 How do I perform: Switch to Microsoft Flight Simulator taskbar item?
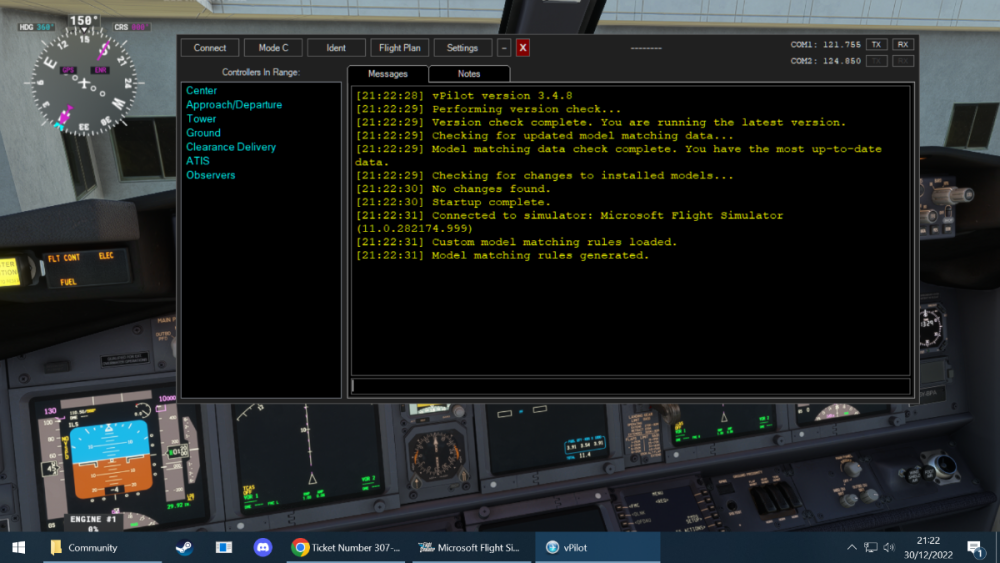pyautogui.click(x=469, y=548)
